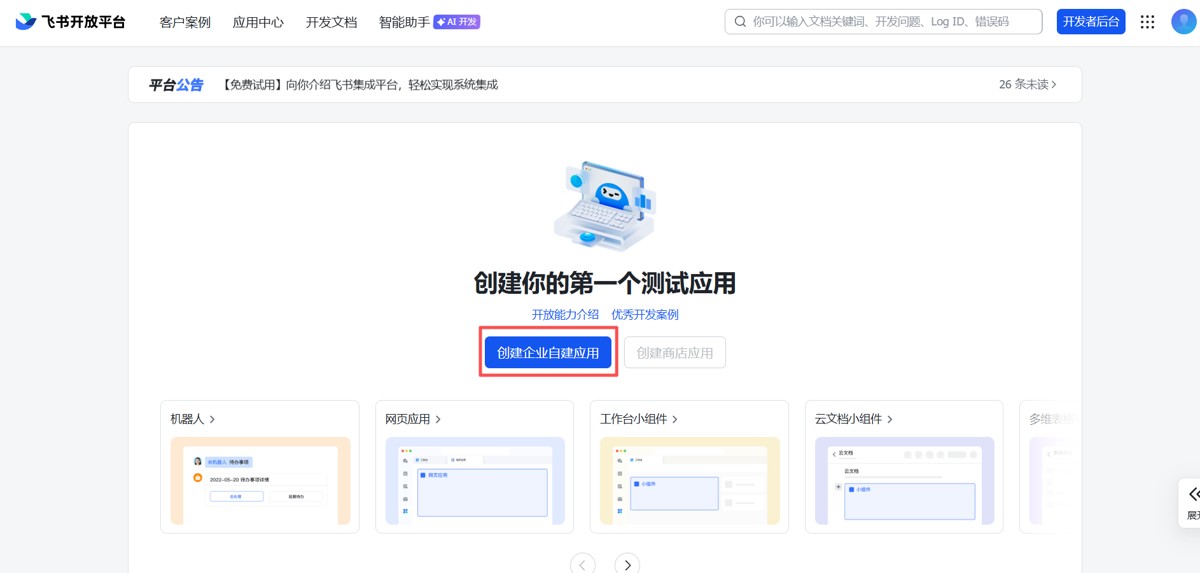Click the search magnifier icon
Image resolution: width=1200 pixels, height=573 pixels.
pyautogui.click(x=740, y=21)
